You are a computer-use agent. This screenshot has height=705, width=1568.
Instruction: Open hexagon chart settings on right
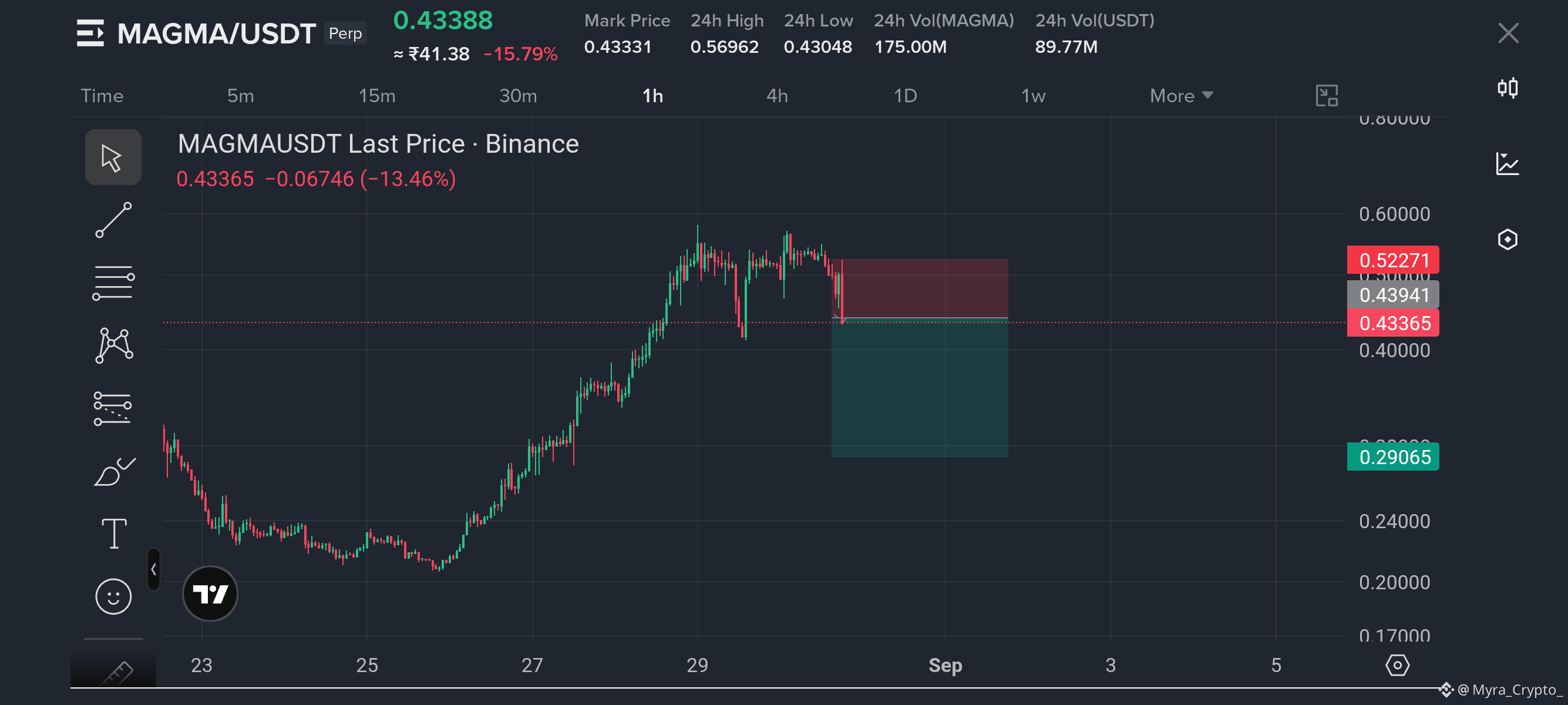tap(1507, 239)
